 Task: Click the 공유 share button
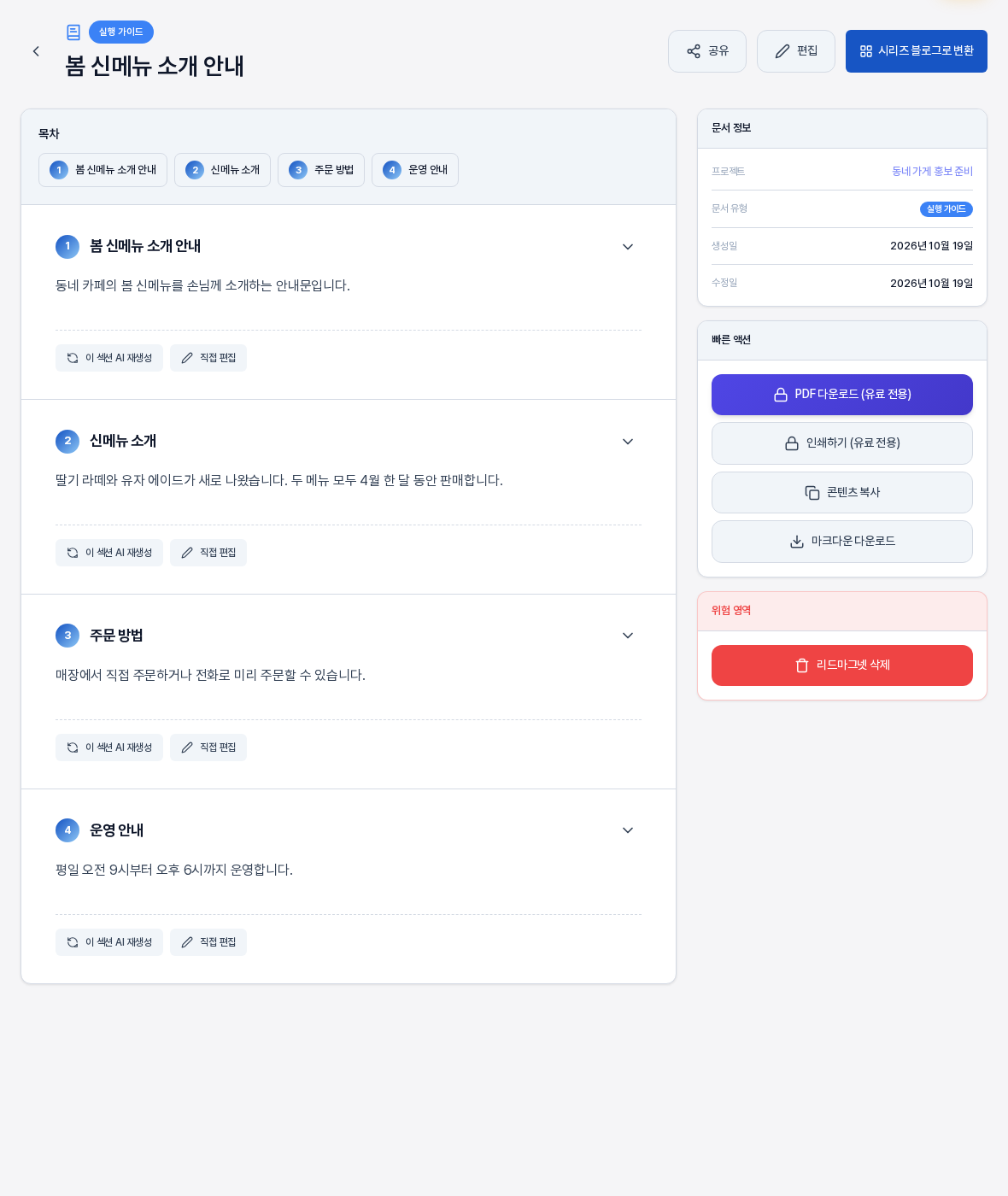click(x=707, y=51)
